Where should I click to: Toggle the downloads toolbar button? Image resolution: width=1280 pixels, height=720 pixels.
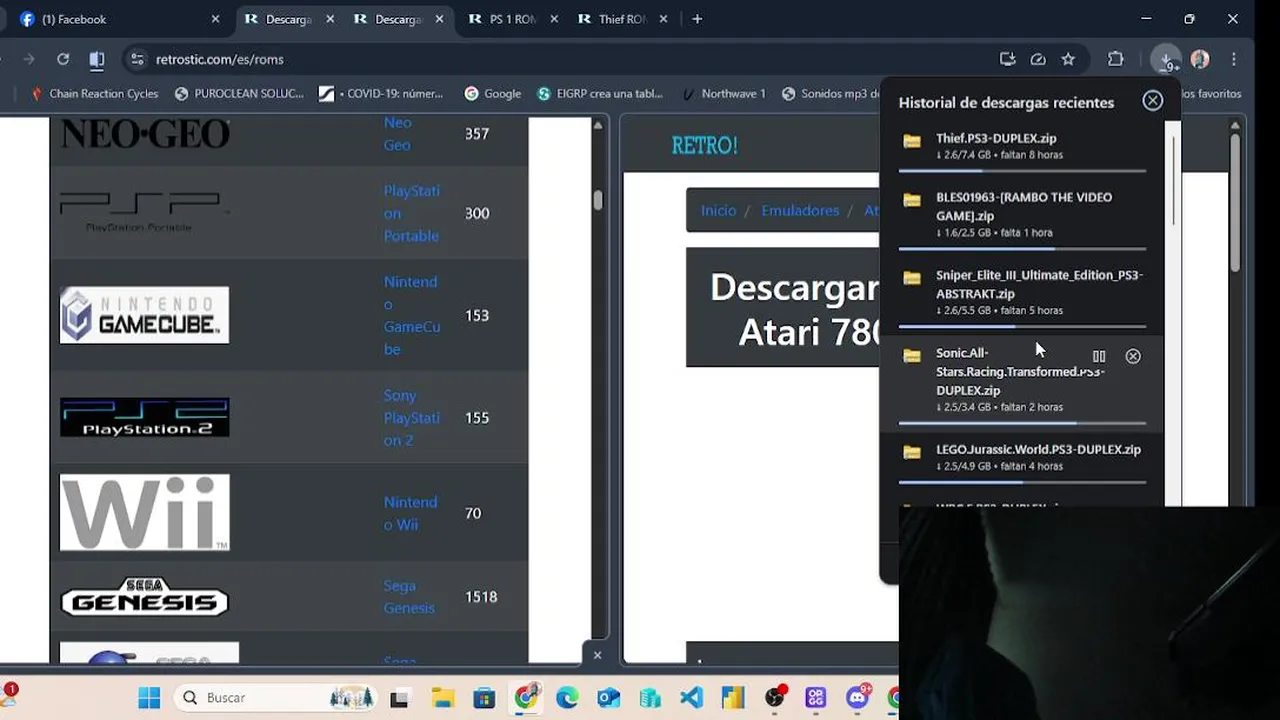click(1166, 59)
